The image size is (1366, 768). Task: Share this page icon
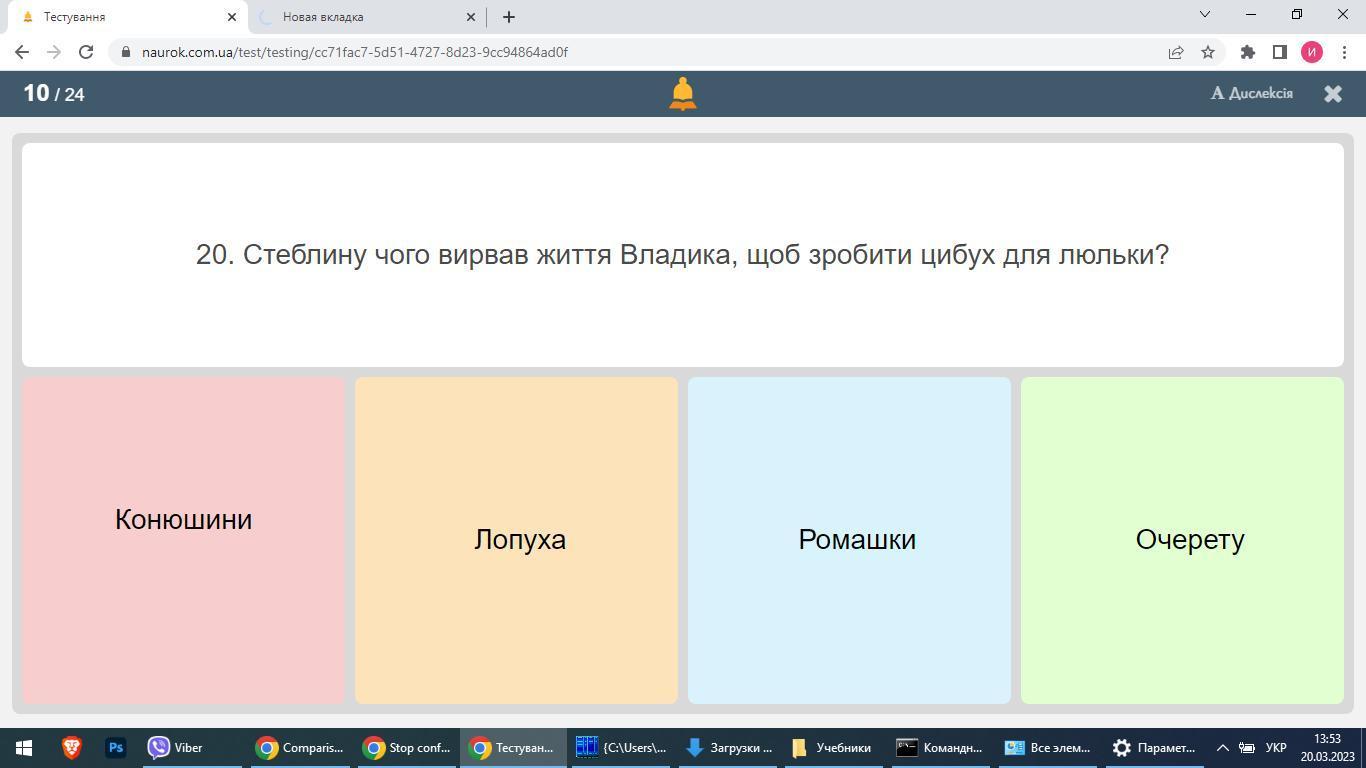point(1176,52)
